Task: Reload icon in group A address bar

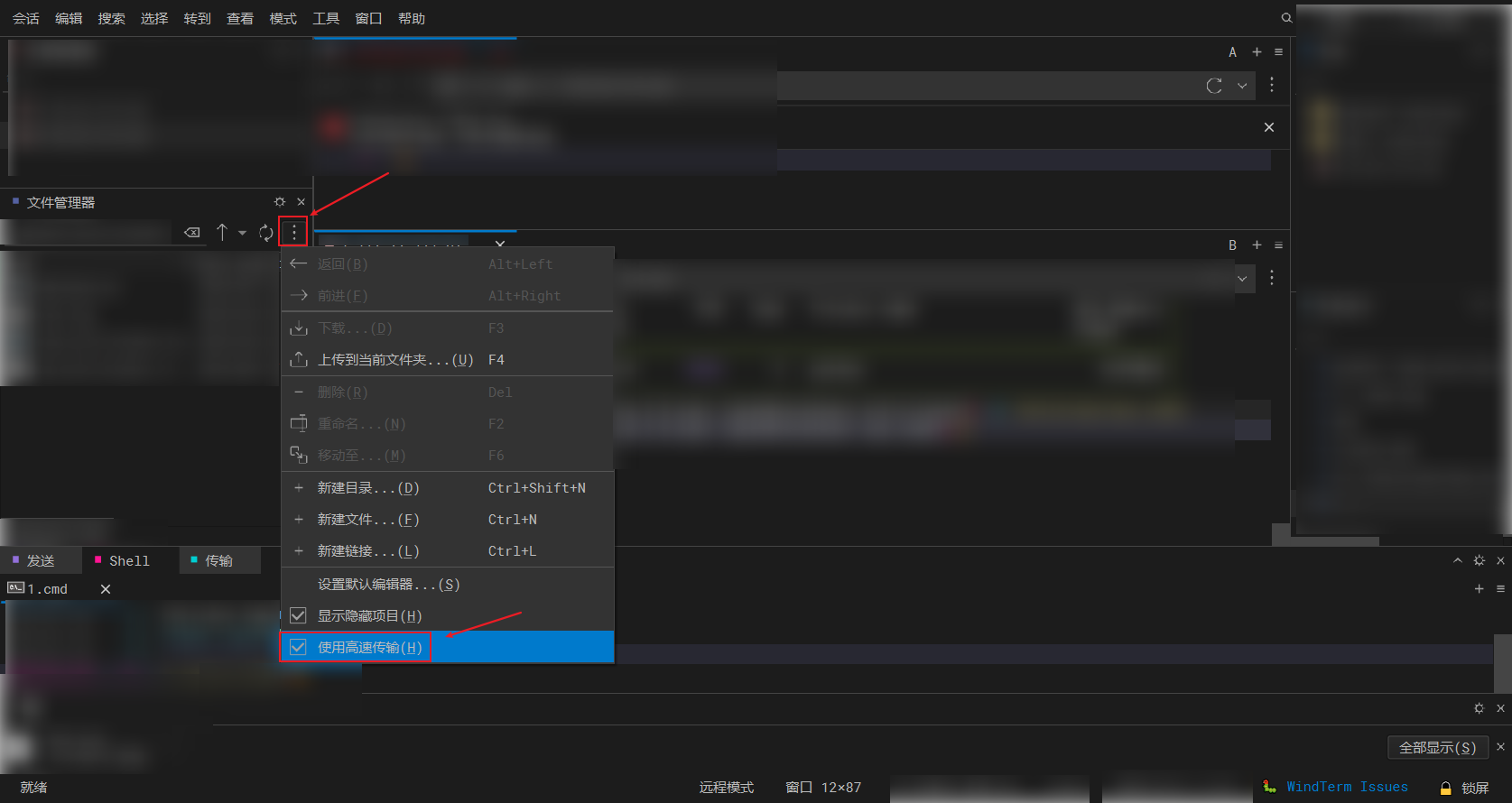Action: coord(1214,86)
